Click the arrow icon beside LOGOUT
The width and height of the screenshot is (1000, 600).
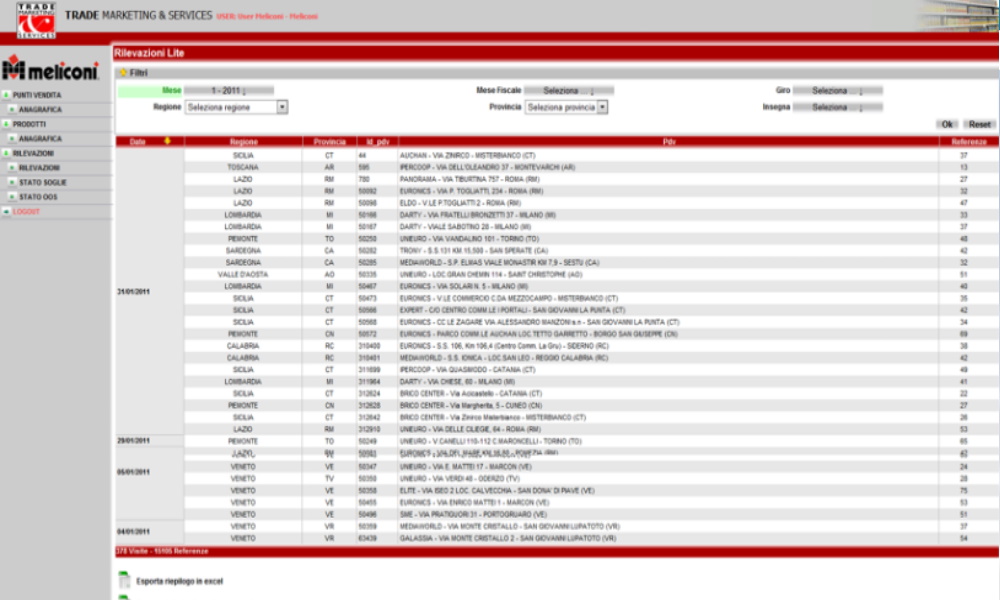coord(6,212)
